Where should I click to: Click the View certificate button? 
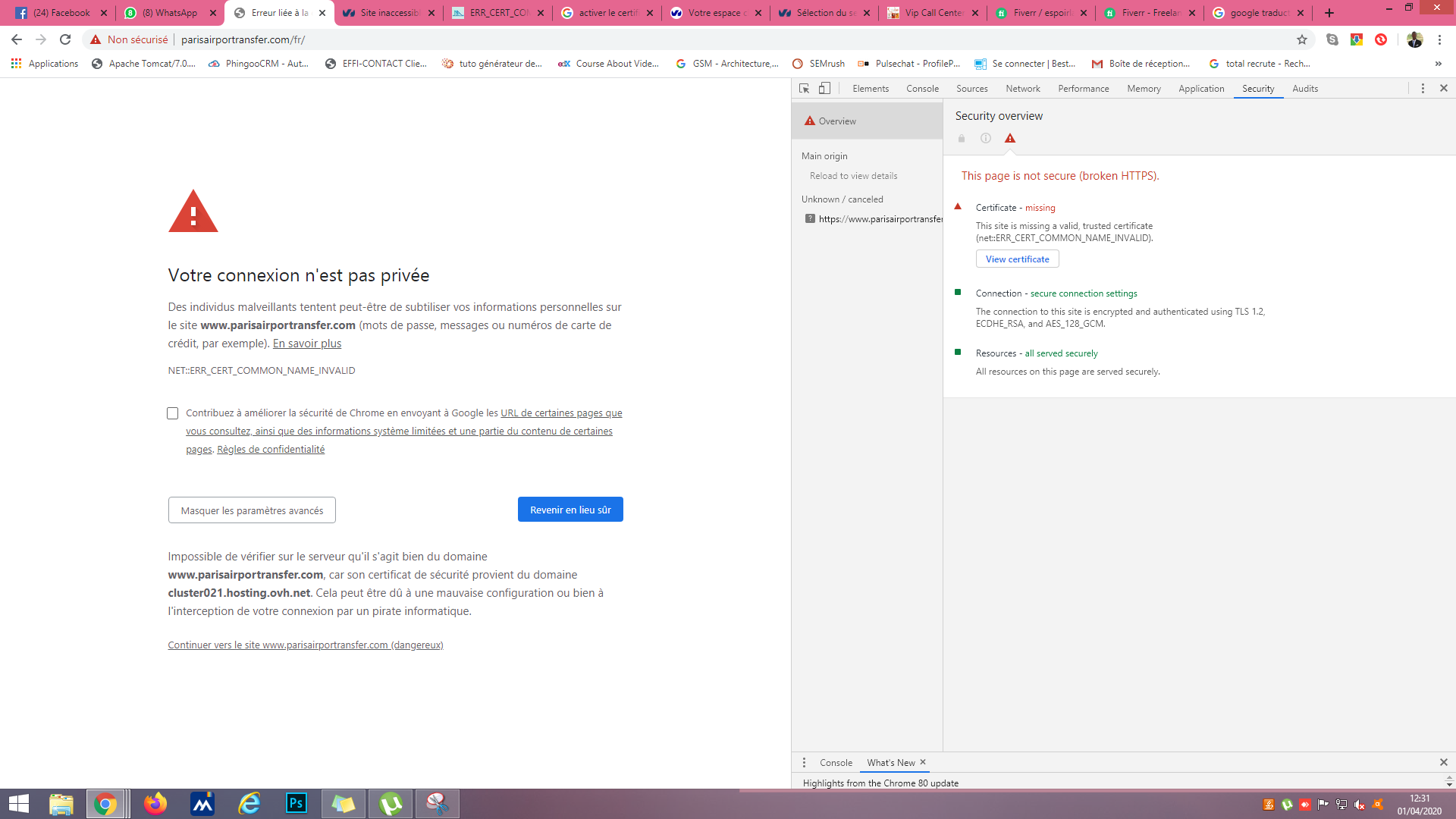coord(1017,259)
